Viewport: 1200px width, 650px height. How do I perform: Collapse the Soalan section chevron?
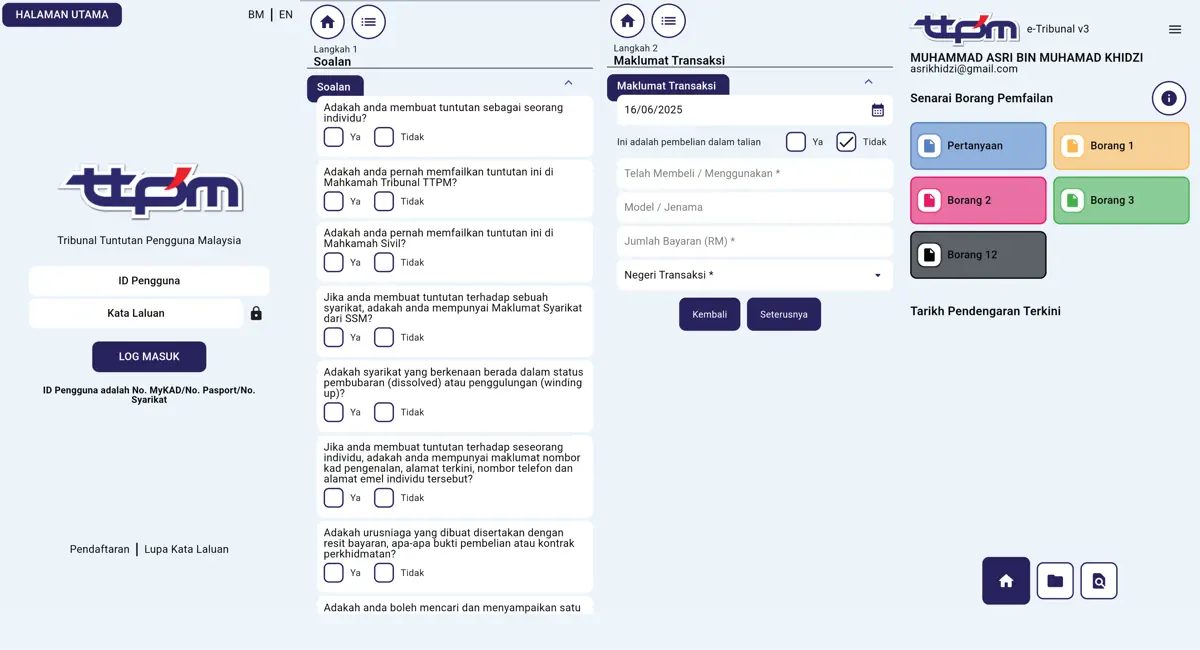[569, 83]
